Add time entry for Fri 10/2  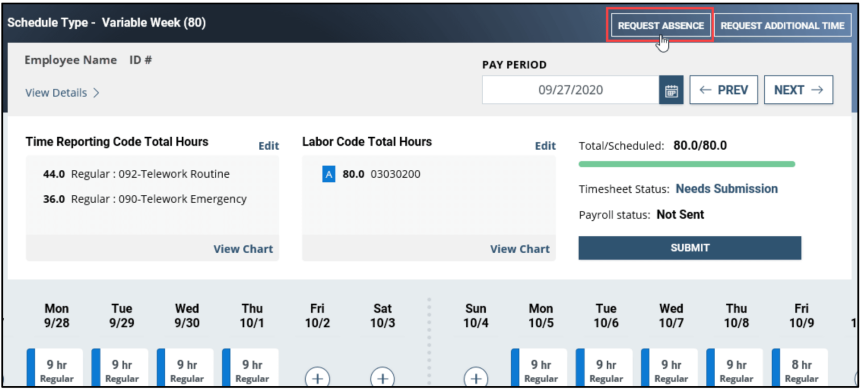coord(318,378)
